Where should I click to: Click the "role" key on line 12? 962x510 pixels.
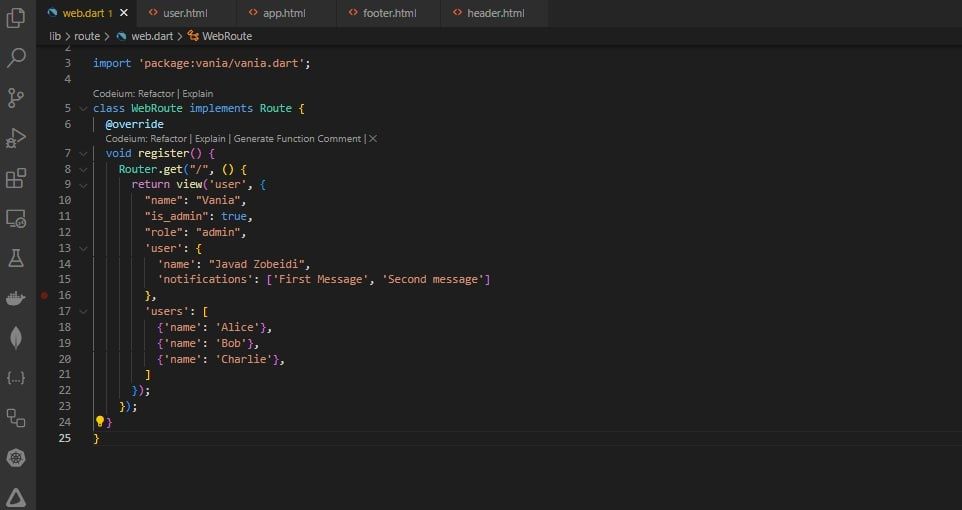point(163,233)
